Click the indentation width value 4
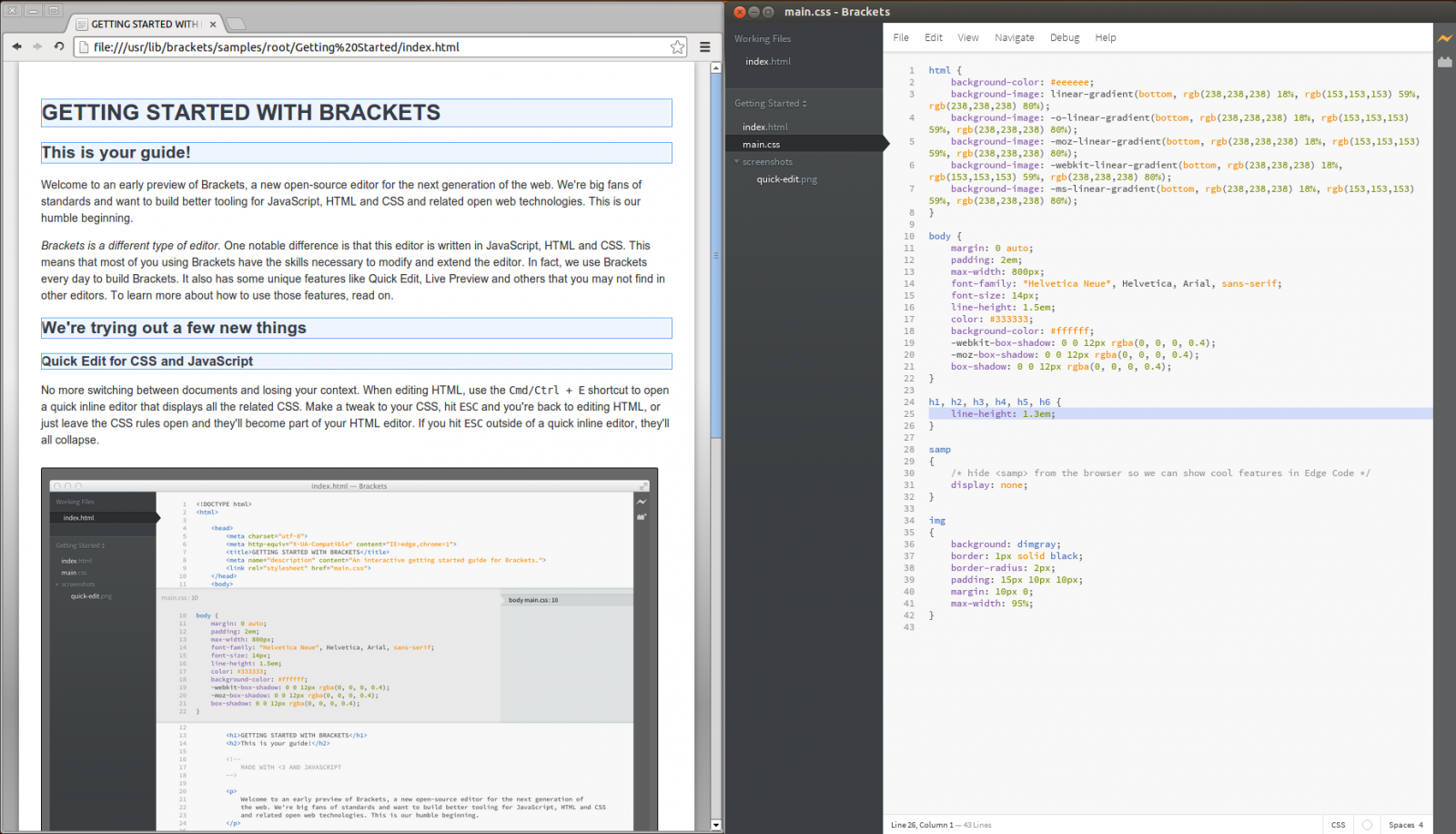Viewport: 1456px width, 834px height. coord(1421,825)
